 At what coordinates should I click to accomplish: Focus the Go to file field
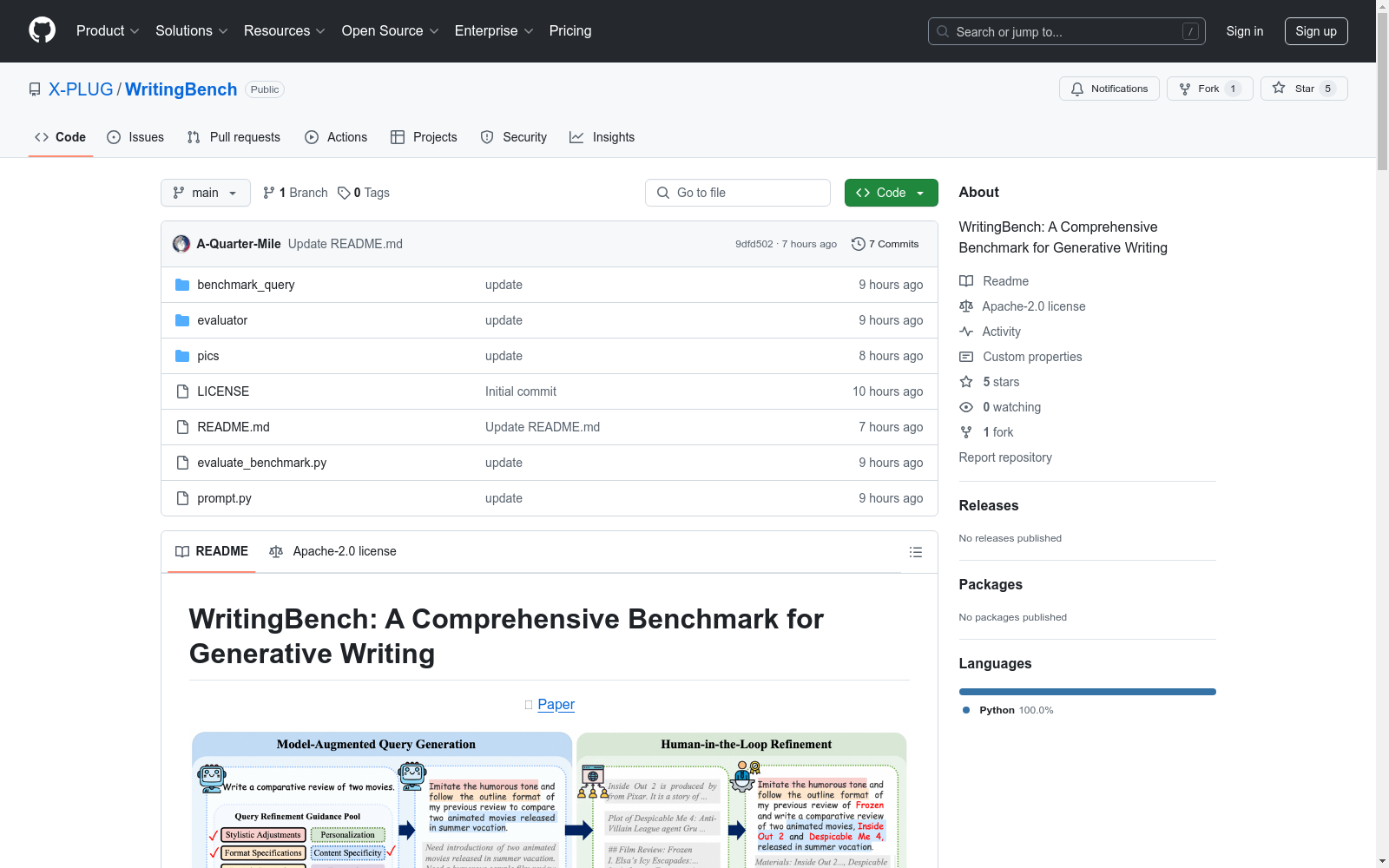coord(738,193)
